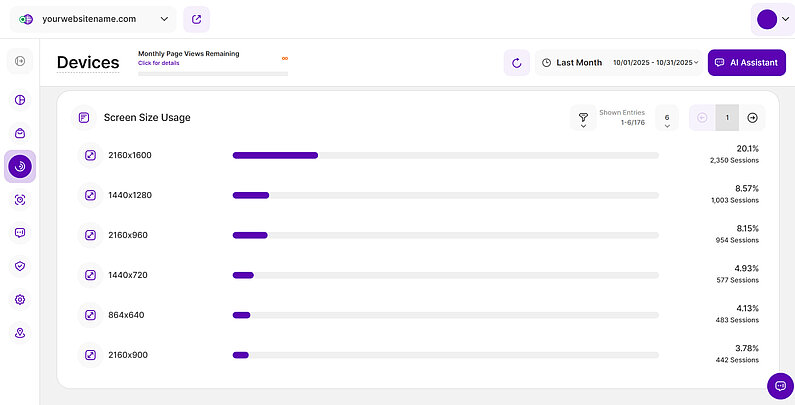Viewport: 795px width, 405px height.
Task: Select the active Devices sidebar item
Action: coord(20,166)
